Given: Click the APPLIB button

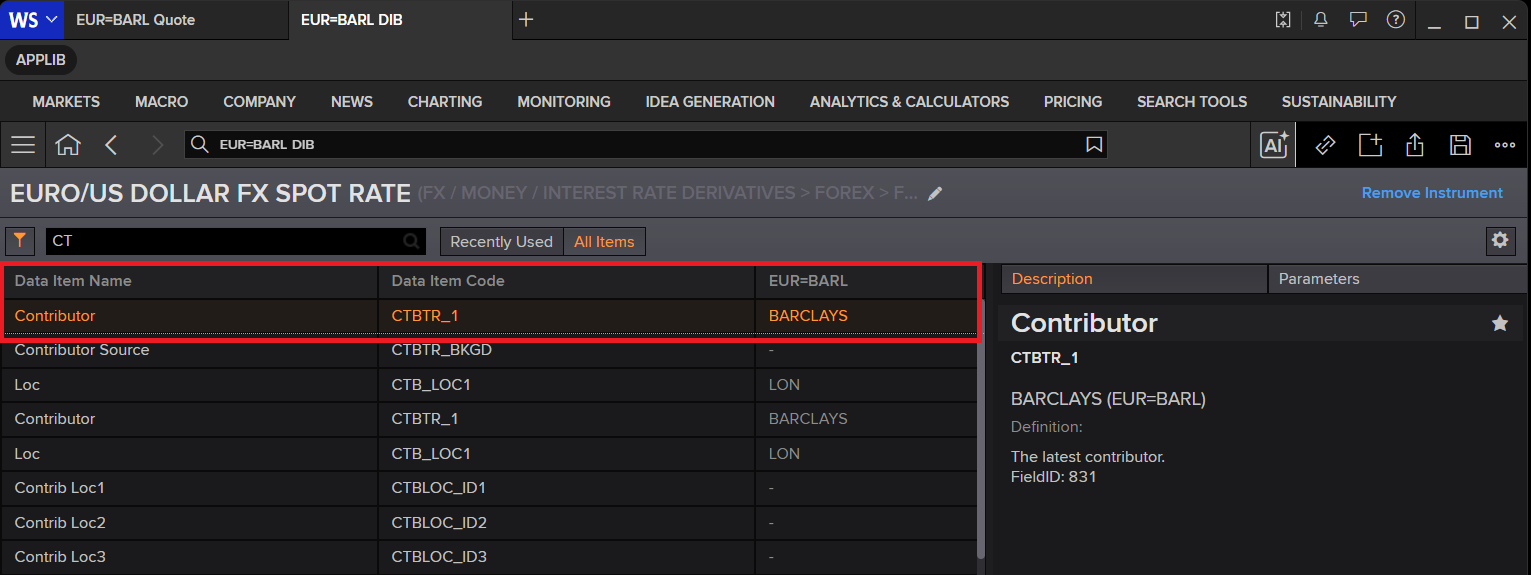Looking at the screenshot, I should (x=41, y=60).
